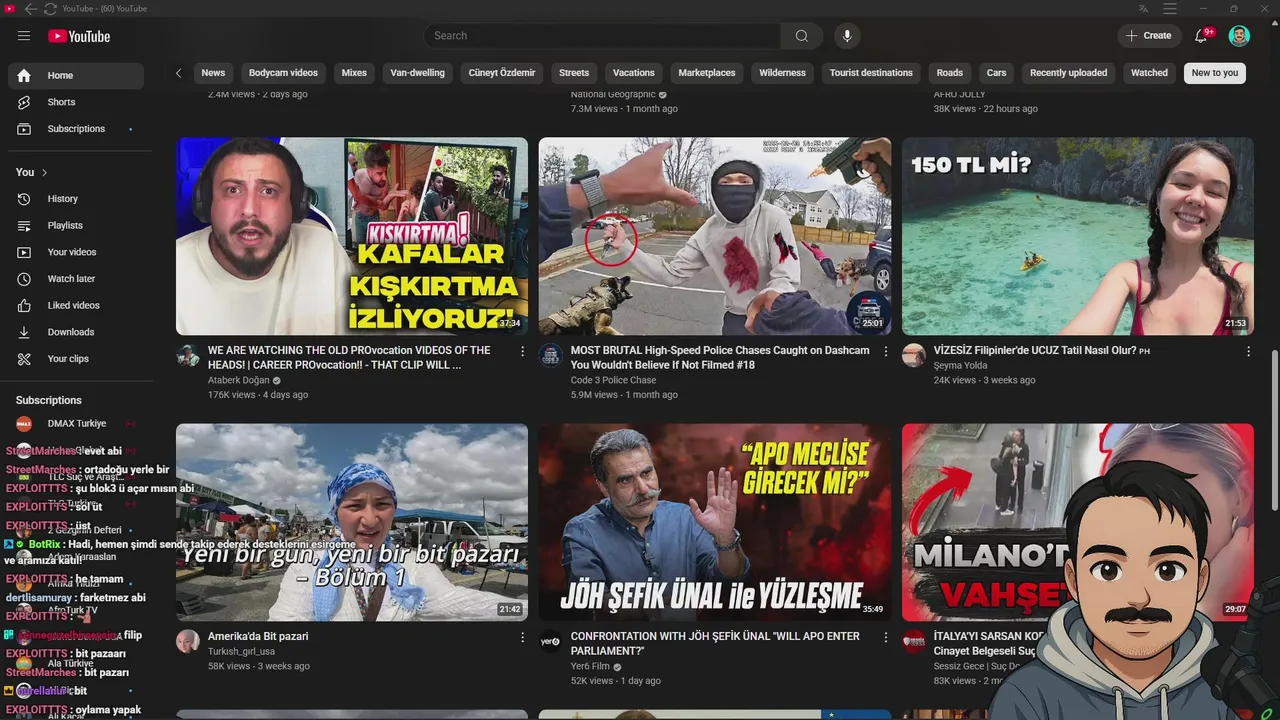Select the Marketplaces chip
1280x720 pixels.
[x=707, y=73]
